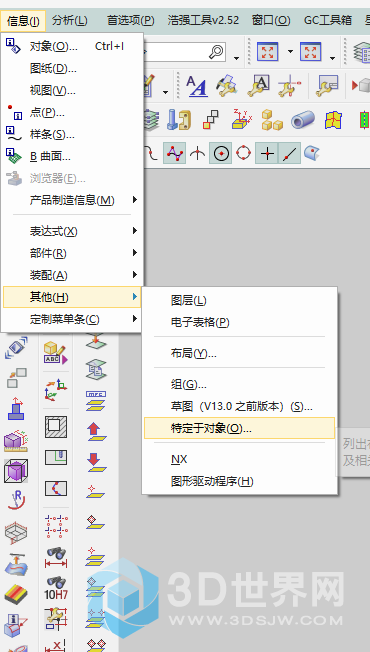370x652 pixels.
Task: Click the magnifier search icon
Action: 216,52
